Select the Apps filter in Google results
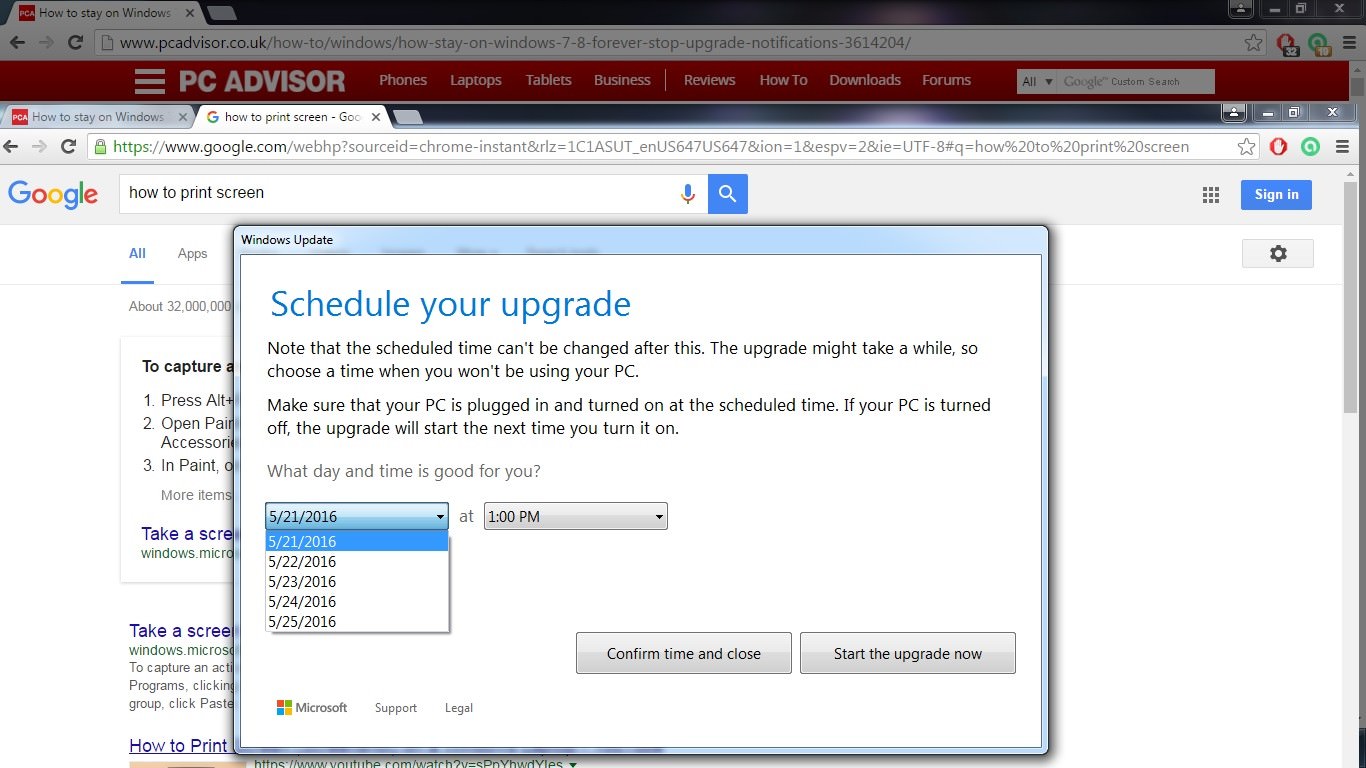 tap(192, 254)
